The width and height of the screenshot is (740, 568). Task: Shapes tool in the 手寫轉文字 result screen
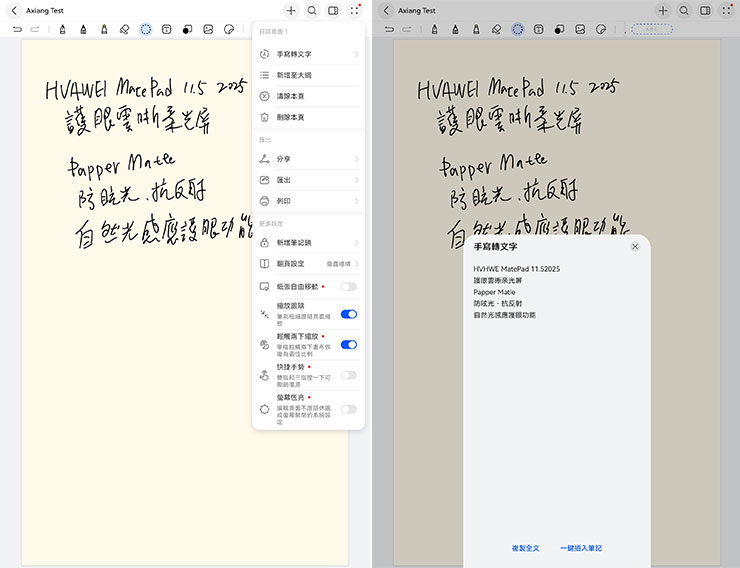559,29
